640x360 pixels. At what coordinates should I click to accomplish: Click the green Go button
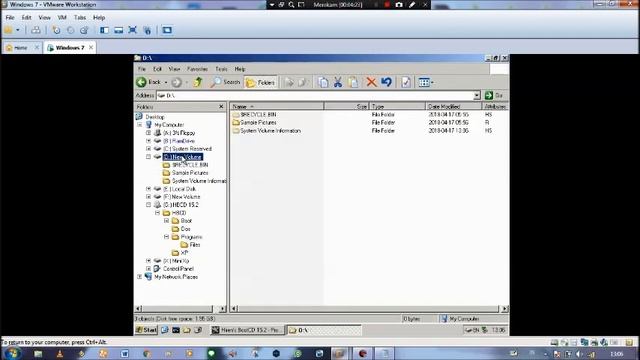[494, 96]
